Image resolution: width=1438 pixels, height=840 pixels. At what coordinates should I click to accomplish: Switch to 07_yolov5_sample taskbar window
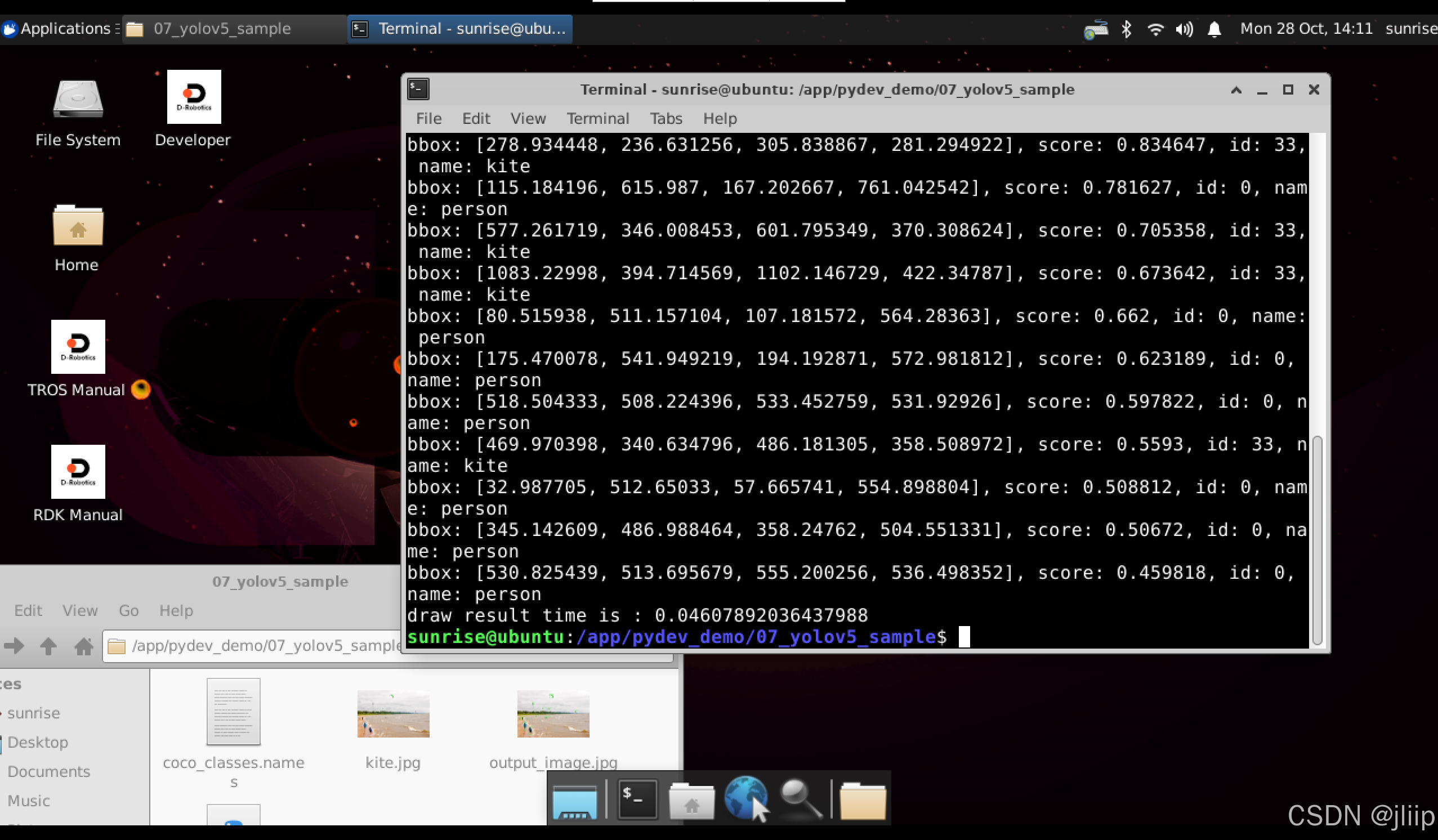point(222,29)
